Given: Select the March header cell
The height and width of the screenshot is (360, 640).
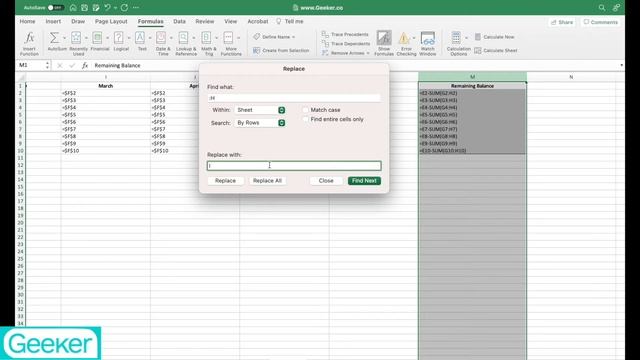Looking at the screenshot, I should tap(105, 86).
